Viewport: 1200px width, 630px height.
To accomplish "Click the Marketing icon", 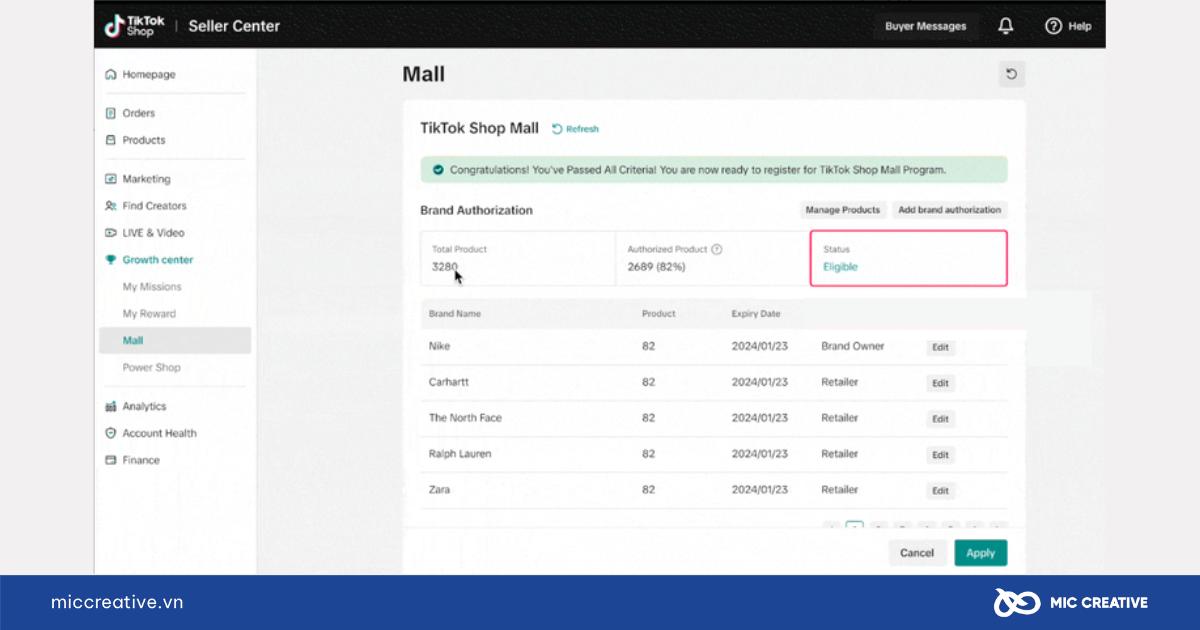I will [111, 179].
